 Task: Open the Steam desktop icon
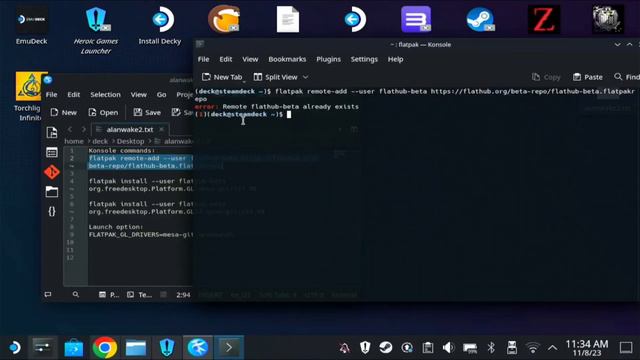(480, 19)
